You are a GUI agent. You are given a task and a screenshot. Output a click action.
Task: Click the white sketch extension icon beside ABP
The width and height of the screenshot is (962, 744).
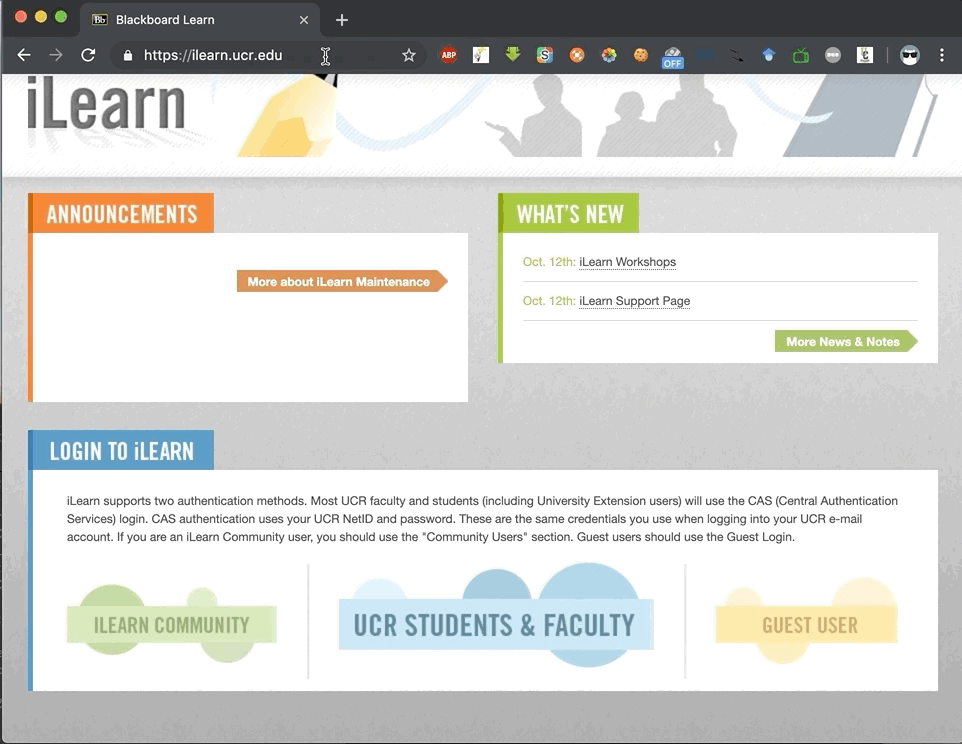coord(480,55)
